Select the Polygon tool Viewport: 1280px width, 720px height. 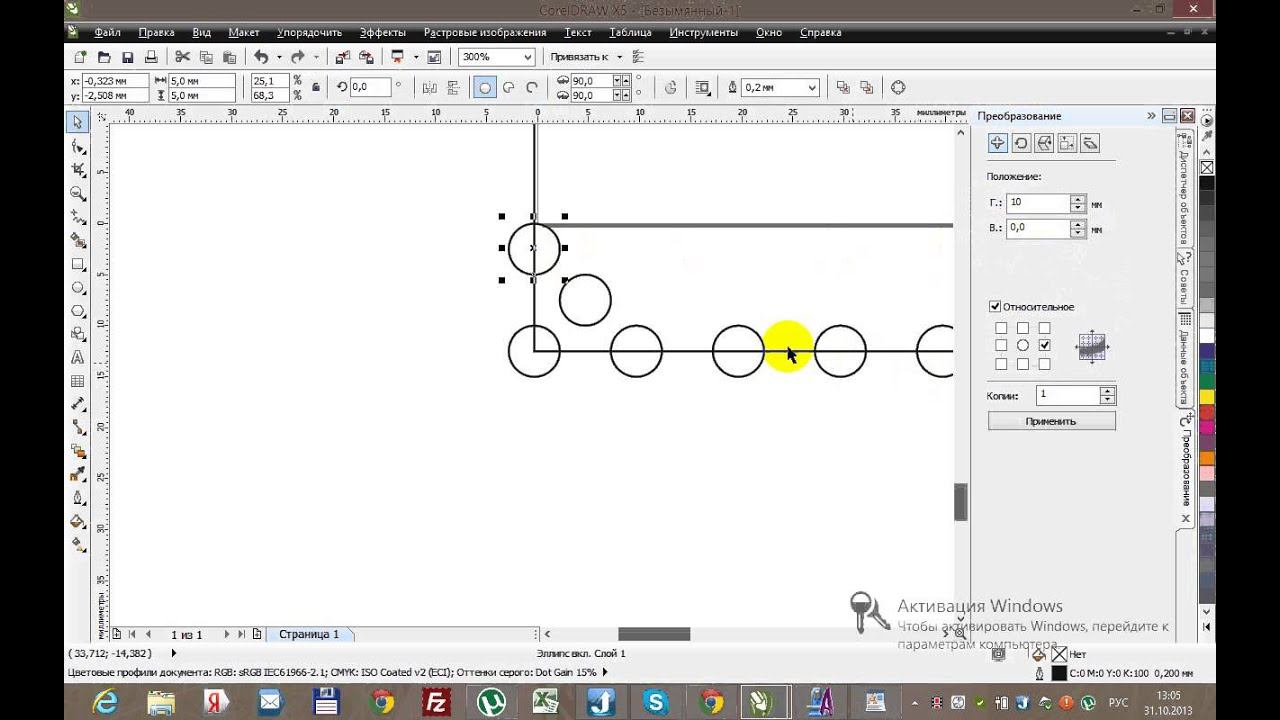(x=77, y=311)
